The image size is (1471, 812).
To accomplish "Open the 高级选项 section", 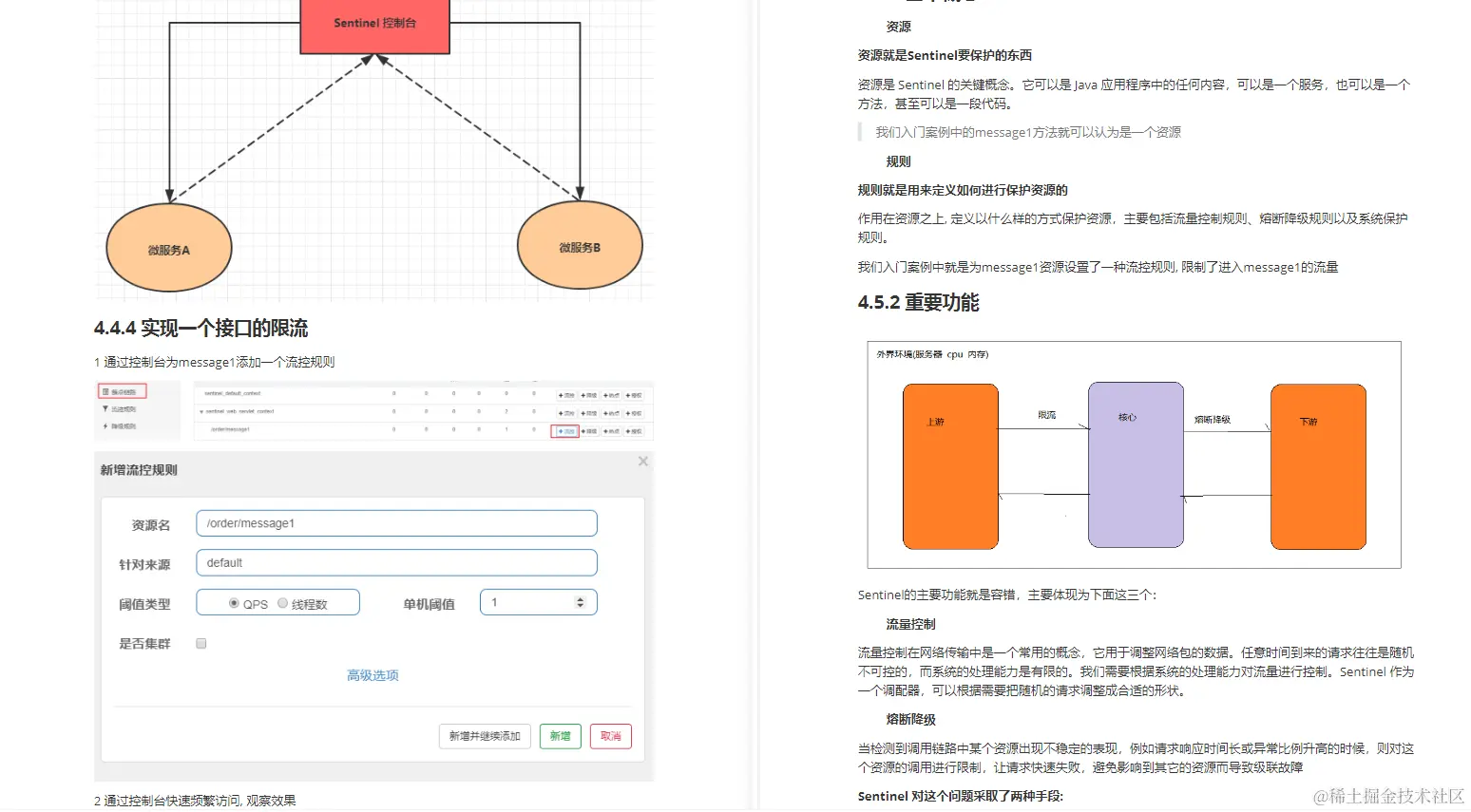I will click(x=372, y=675).
